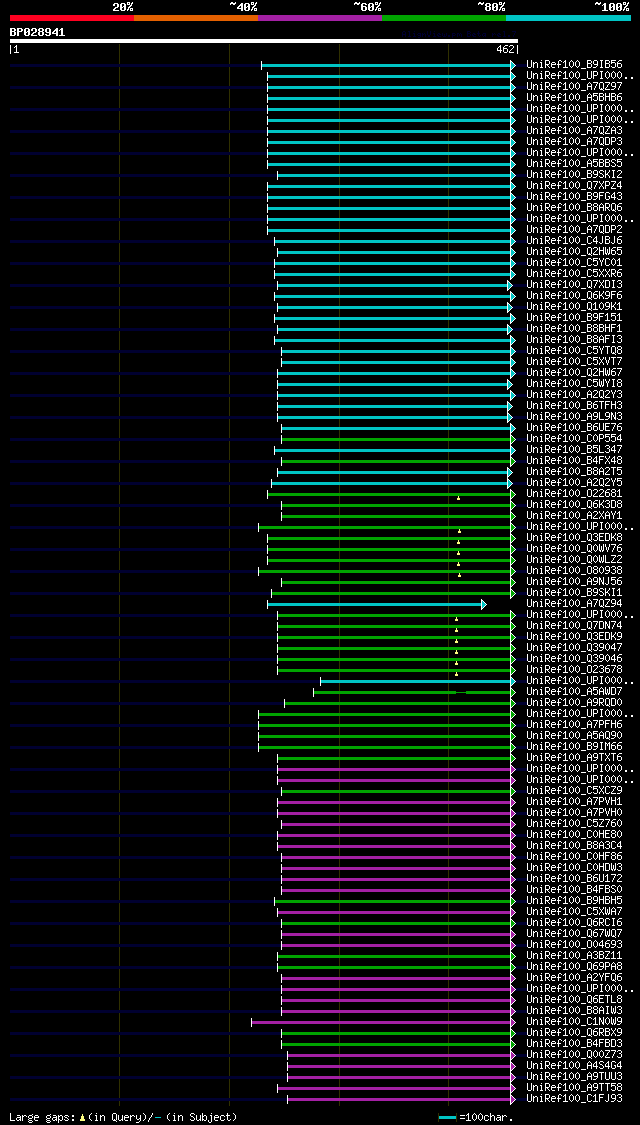Open hit UniRef100_B9SKI1
Viewport: 640px width, 1125px height.
click(574, 593)
